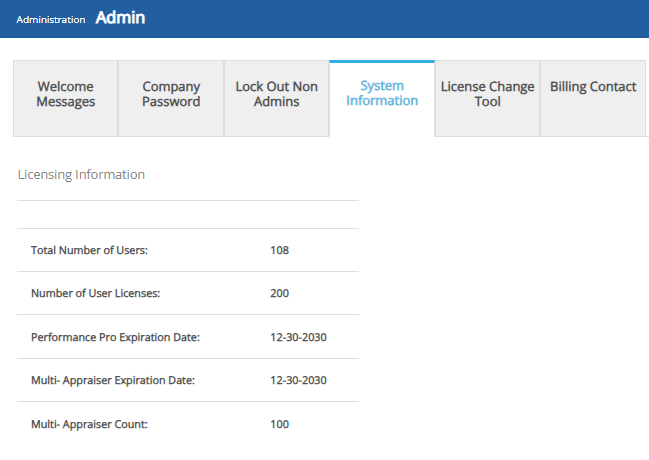Click the Administration breadcrumb in header

click(x=51, y=20)
